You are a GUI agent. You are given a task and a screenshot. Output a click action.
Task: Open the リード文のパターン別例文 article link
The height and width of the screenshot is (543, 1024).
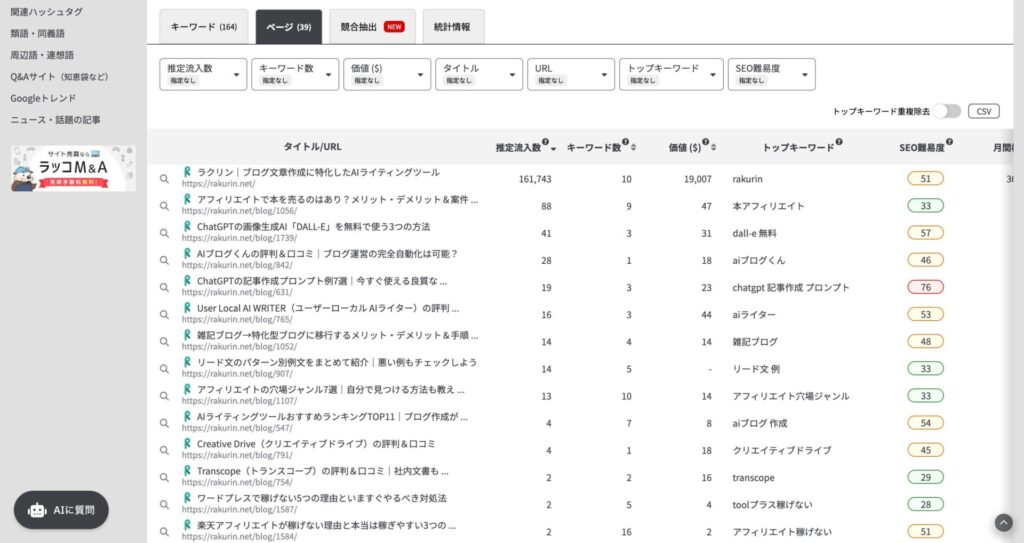click(337, 362)
